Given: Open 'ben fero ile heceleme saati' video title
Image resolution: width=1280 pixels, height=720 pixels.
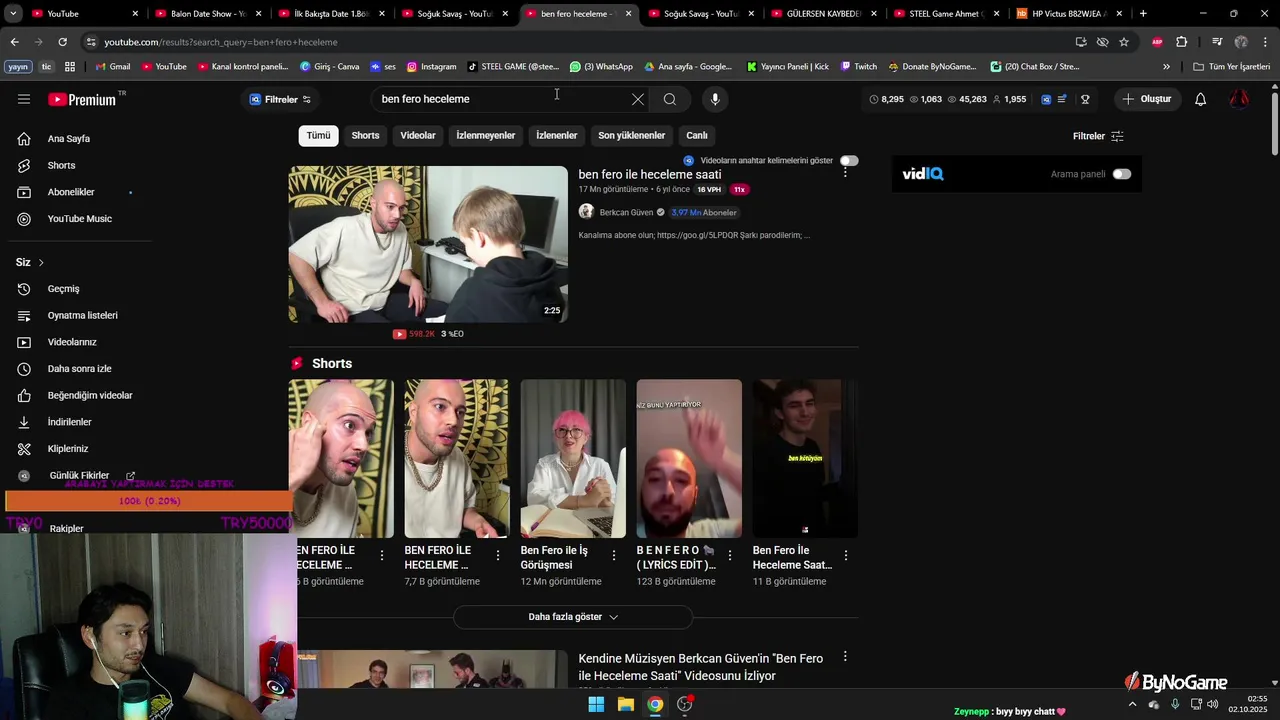Looking at the screenshot, I should pos(650,174).
